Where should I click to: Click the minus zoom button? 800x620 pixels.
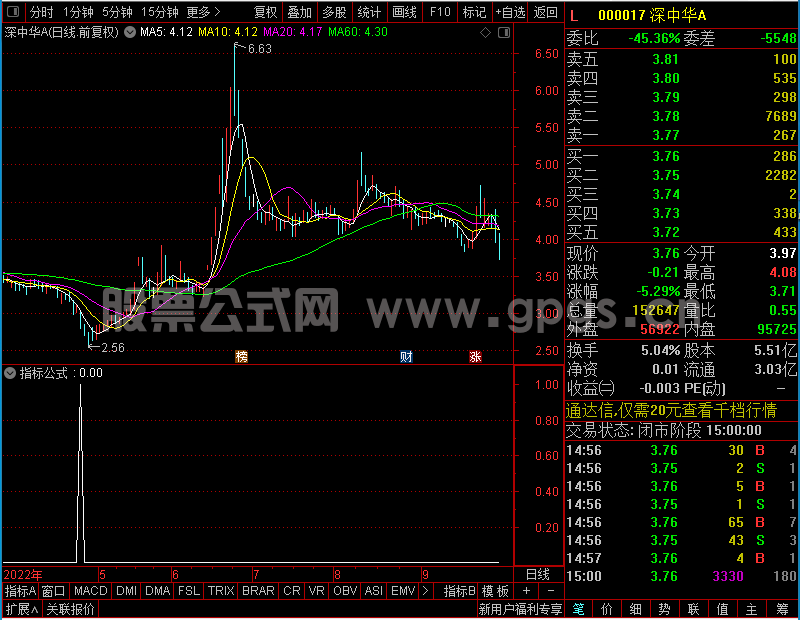pyautogui.click(x=551, y=591)
